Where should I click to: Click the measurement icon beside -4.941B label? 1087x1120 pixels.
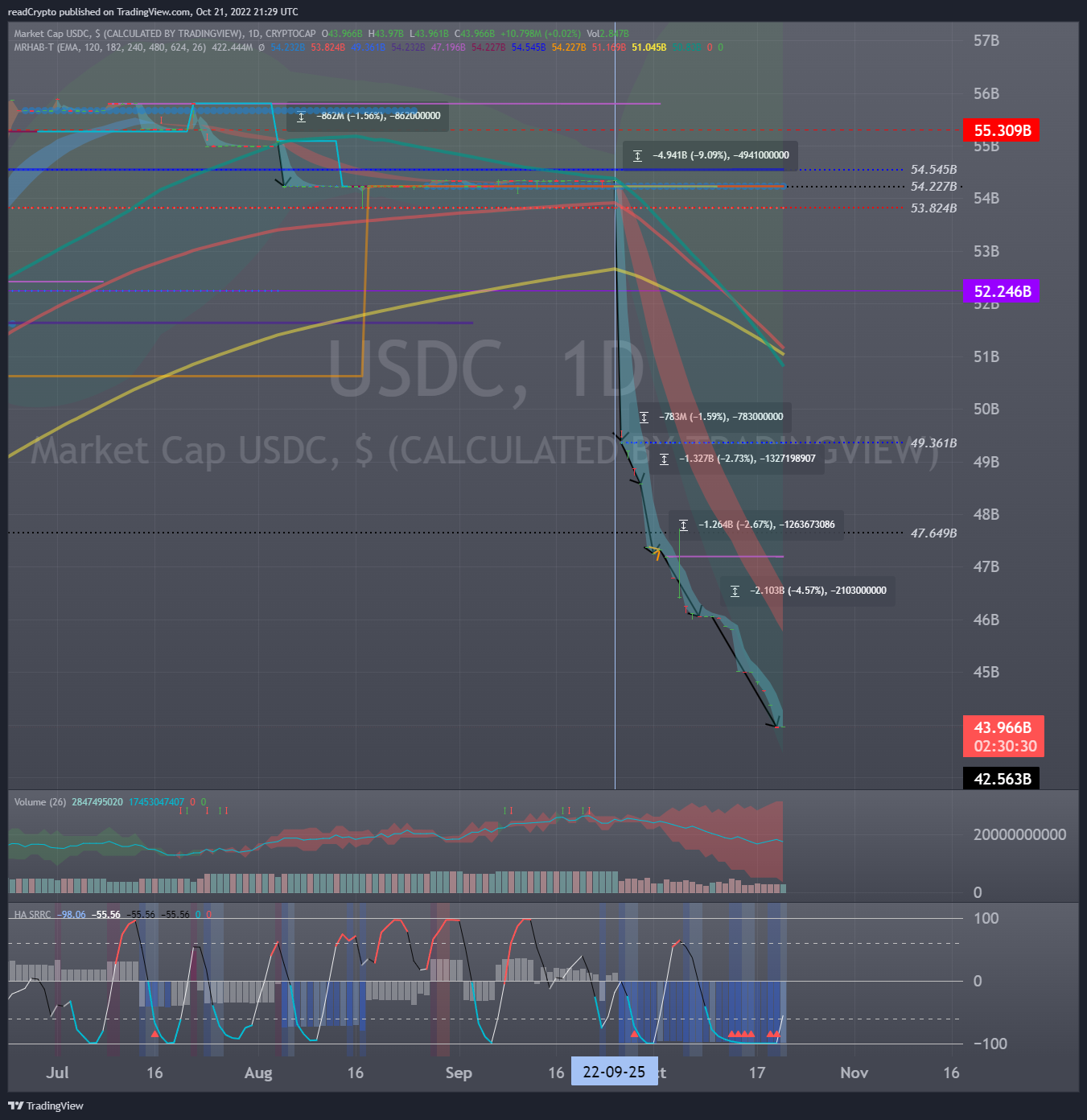click(x=637, y=156)
